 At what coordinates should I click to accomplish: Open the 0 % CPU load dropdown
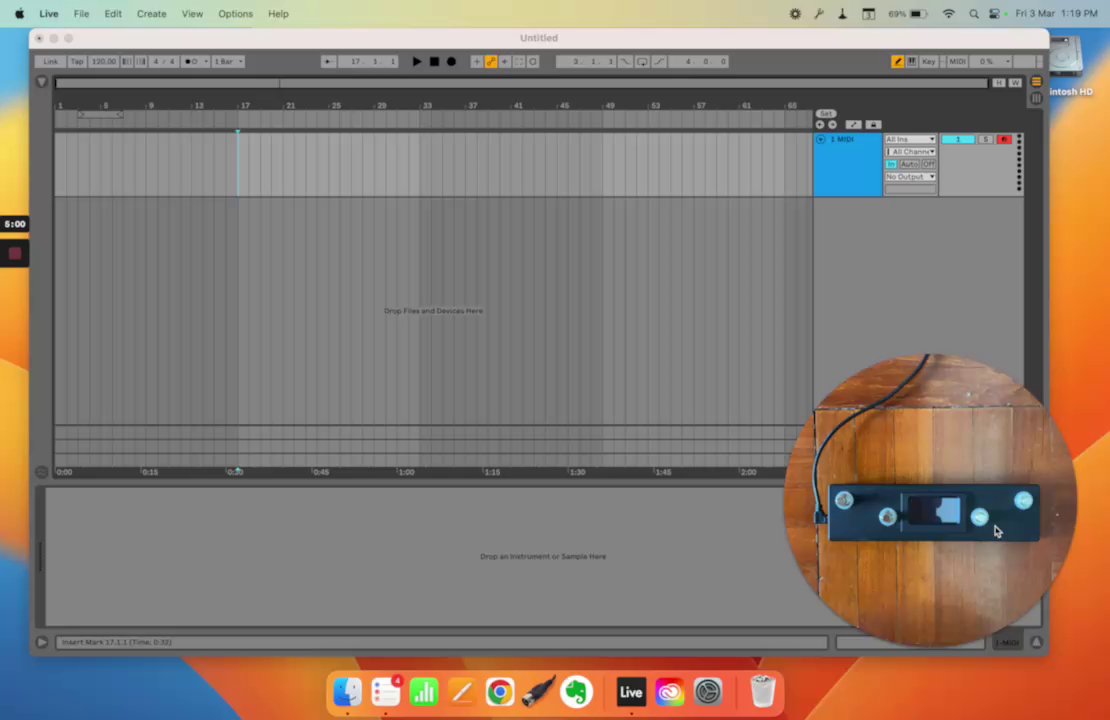pyautogui.click(x=990, y=62)
